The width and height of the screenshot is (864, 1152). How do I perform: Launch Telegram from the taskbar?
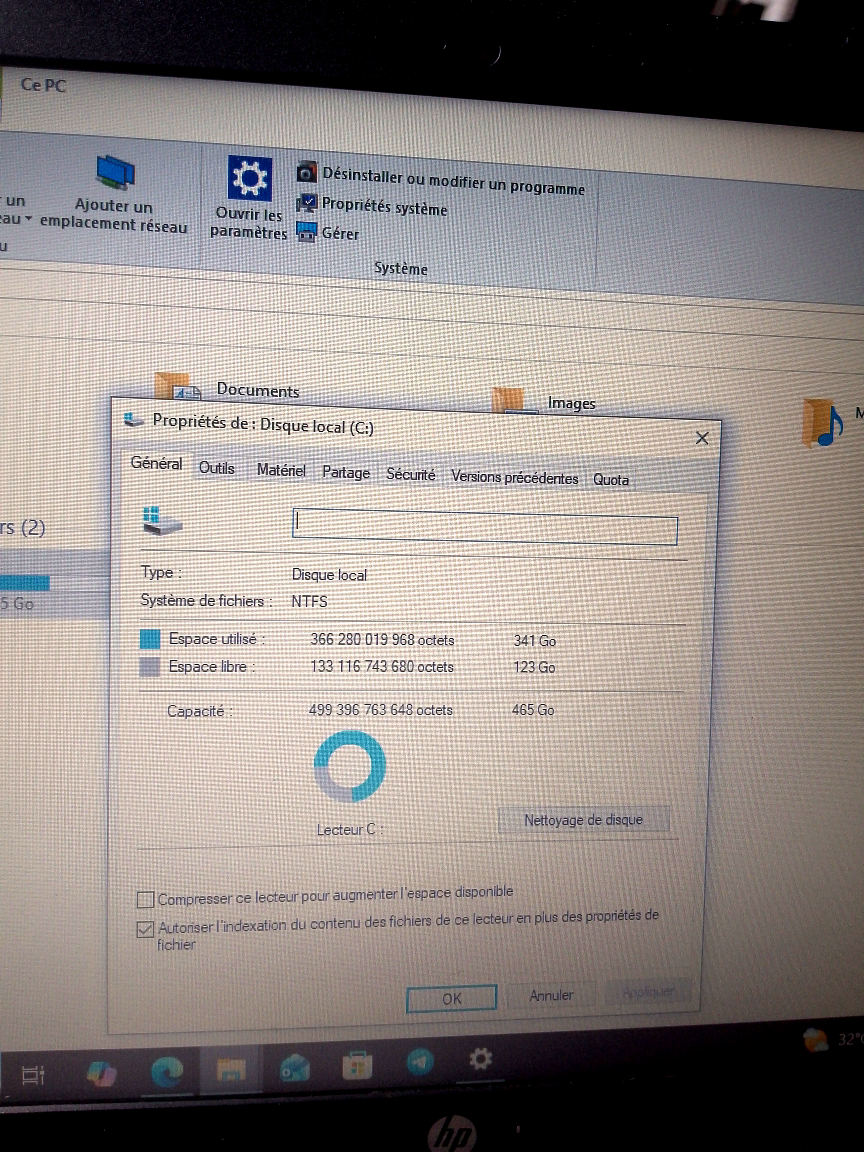pyautogui.click(x=420, y=1062)
